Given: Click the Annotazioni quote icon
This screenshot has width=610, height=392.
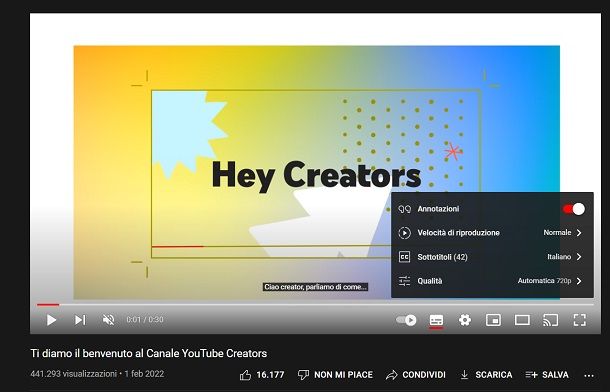Looking at the screenshot, I should pyautogui.click(x=405, y=209).
